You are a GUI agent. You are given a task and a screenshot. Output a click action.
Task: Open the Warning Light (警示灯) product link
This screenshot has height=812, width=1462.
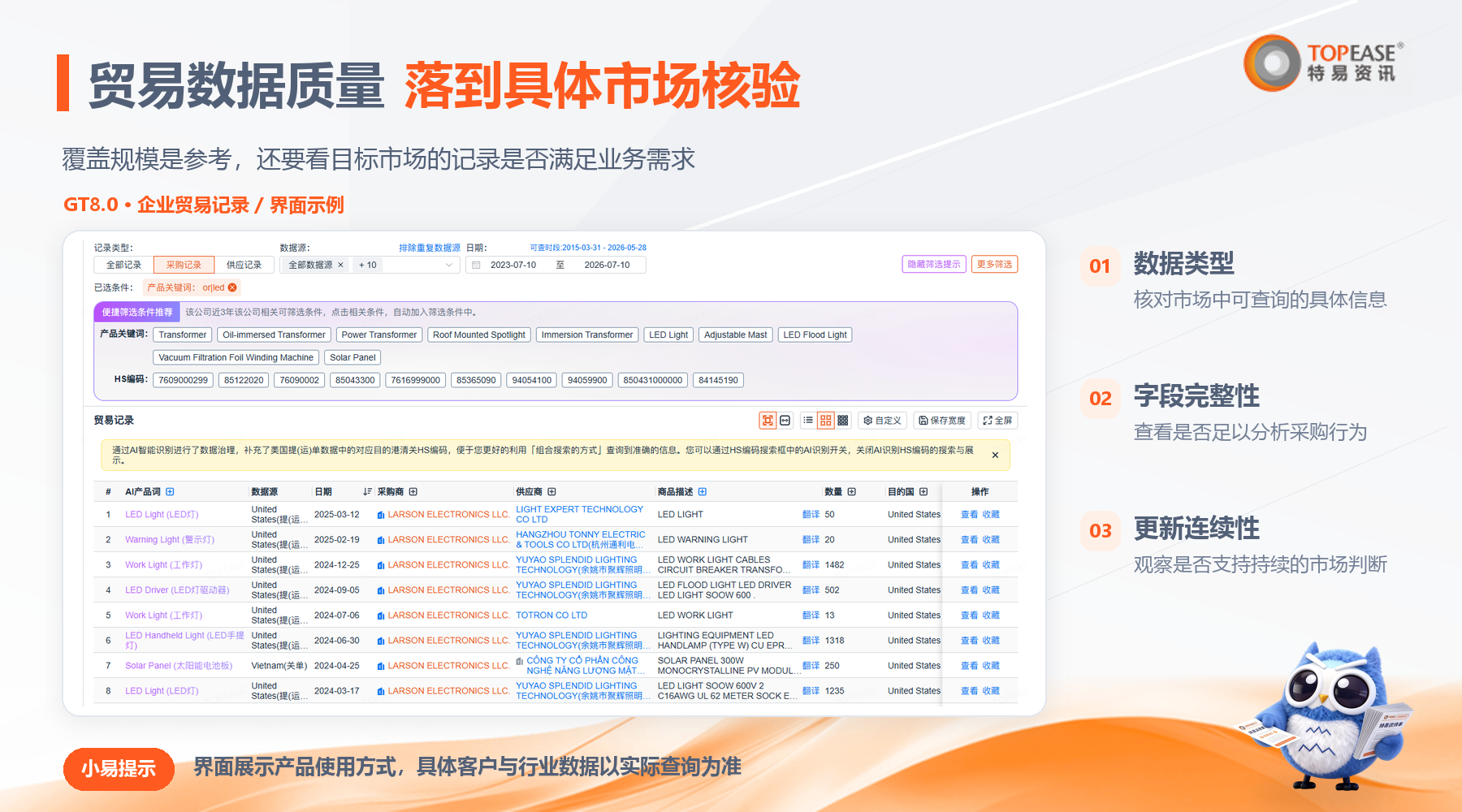170,540
